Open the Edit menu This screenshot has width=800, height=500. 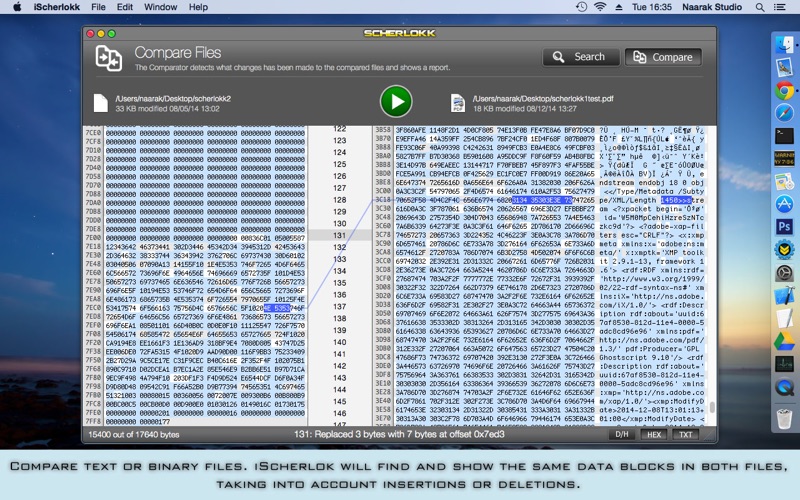tap(128, 6)
